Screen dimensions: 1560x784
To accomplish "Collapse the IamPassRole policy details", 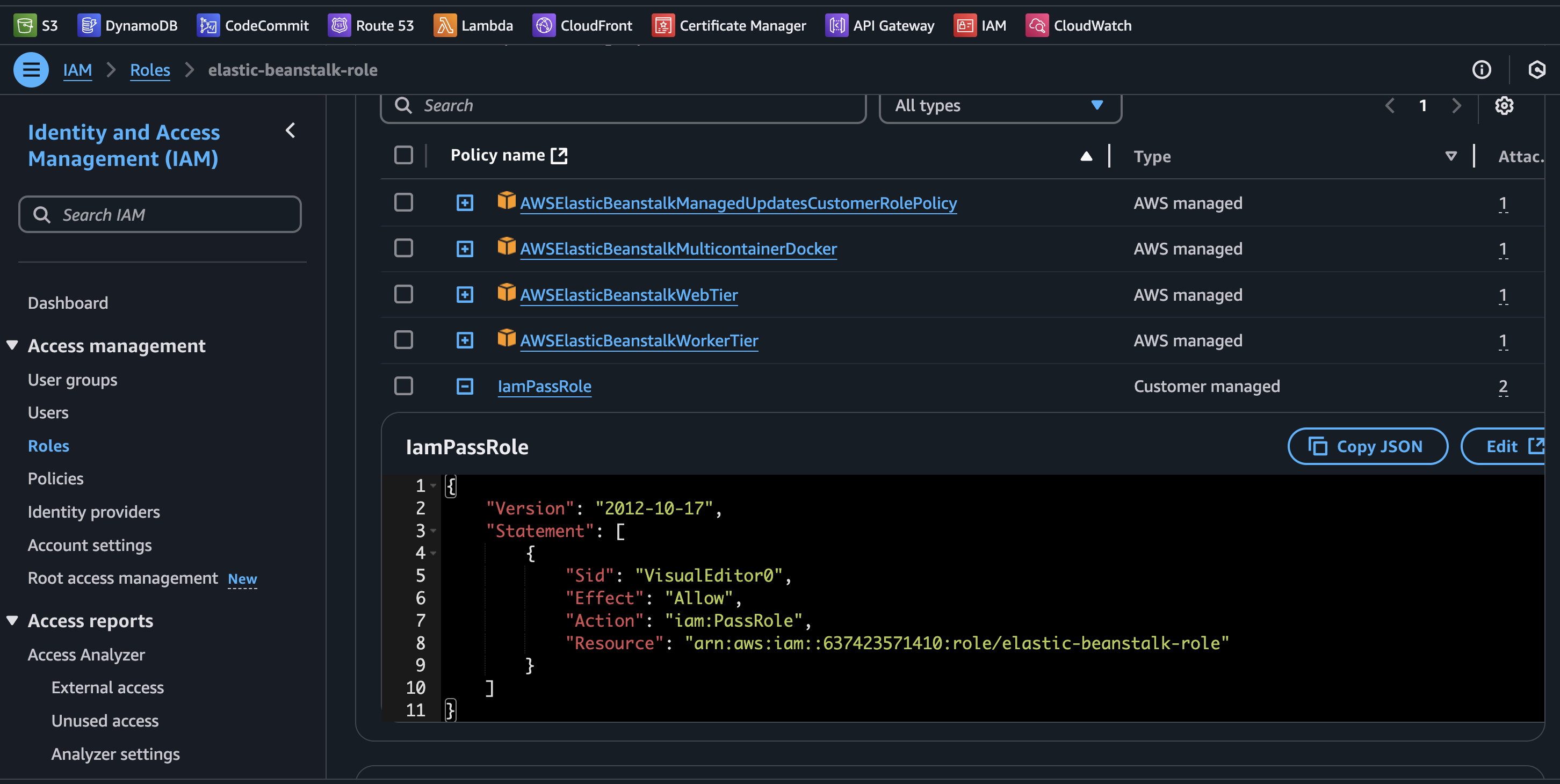I will (x=465, y=386).
